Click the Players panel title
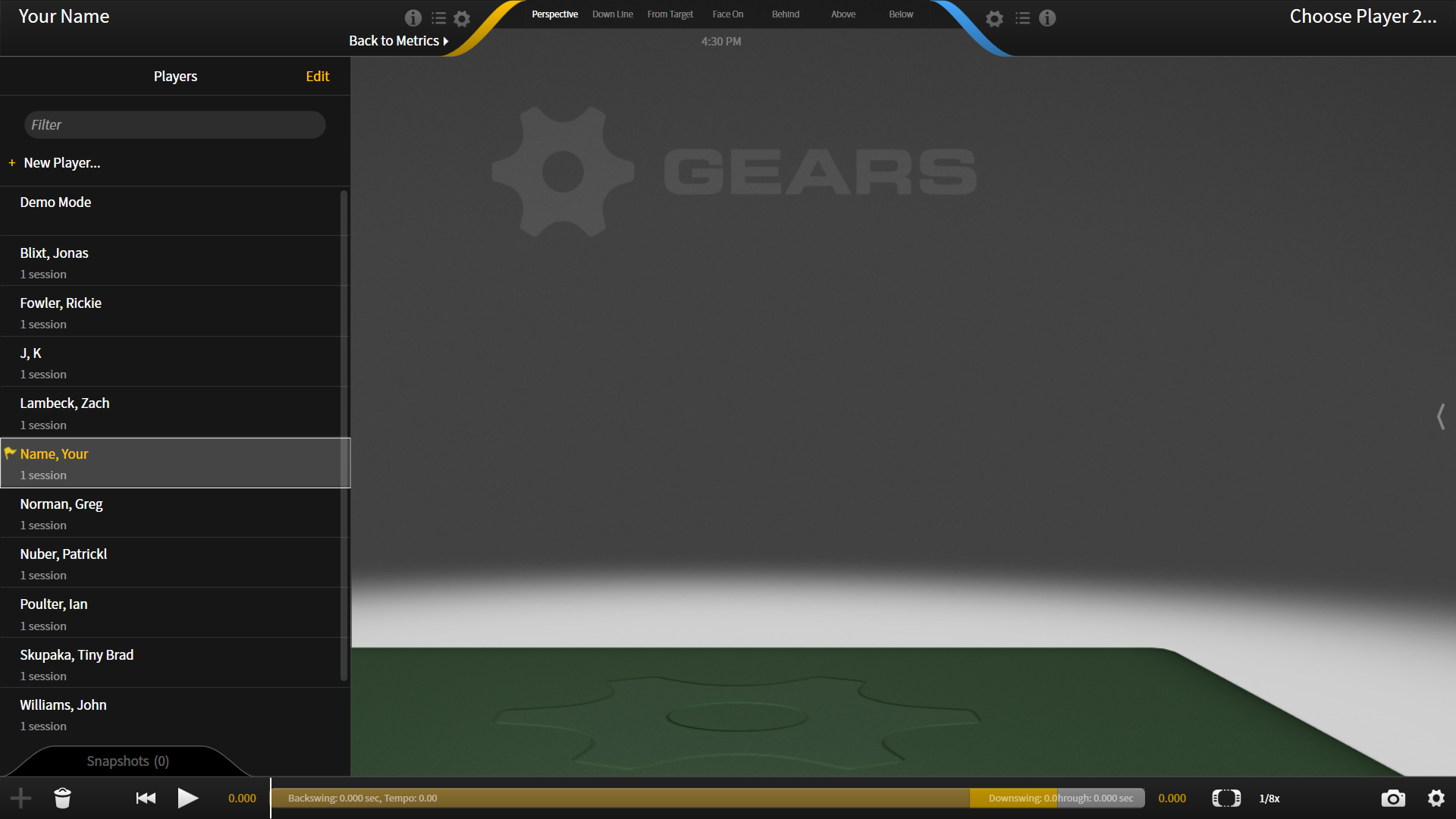Image resolution: width=1456 pixels, height=819 pixels. (175, 77)
